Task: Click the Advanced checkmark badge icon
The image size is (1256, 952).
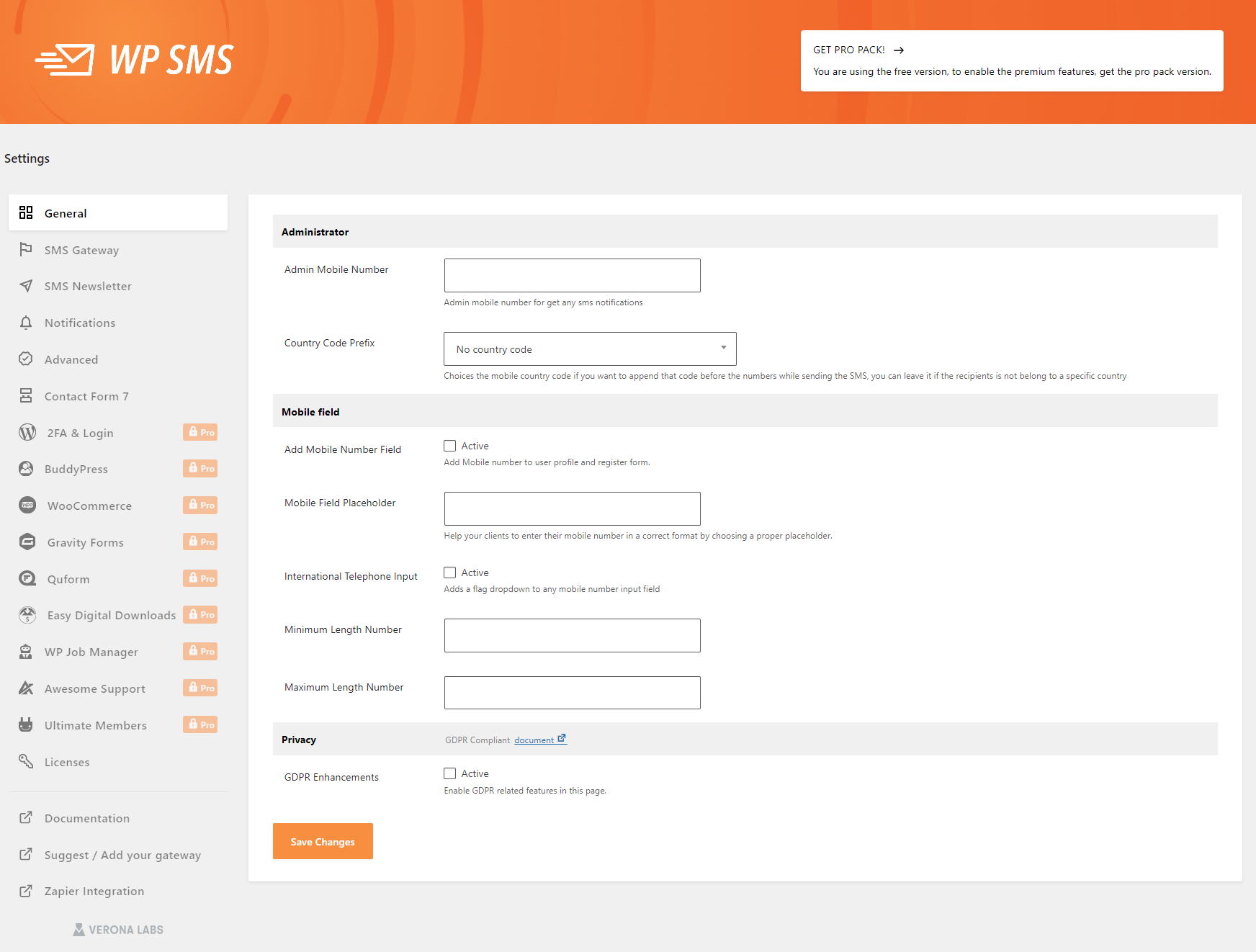Action: (26, 359)
